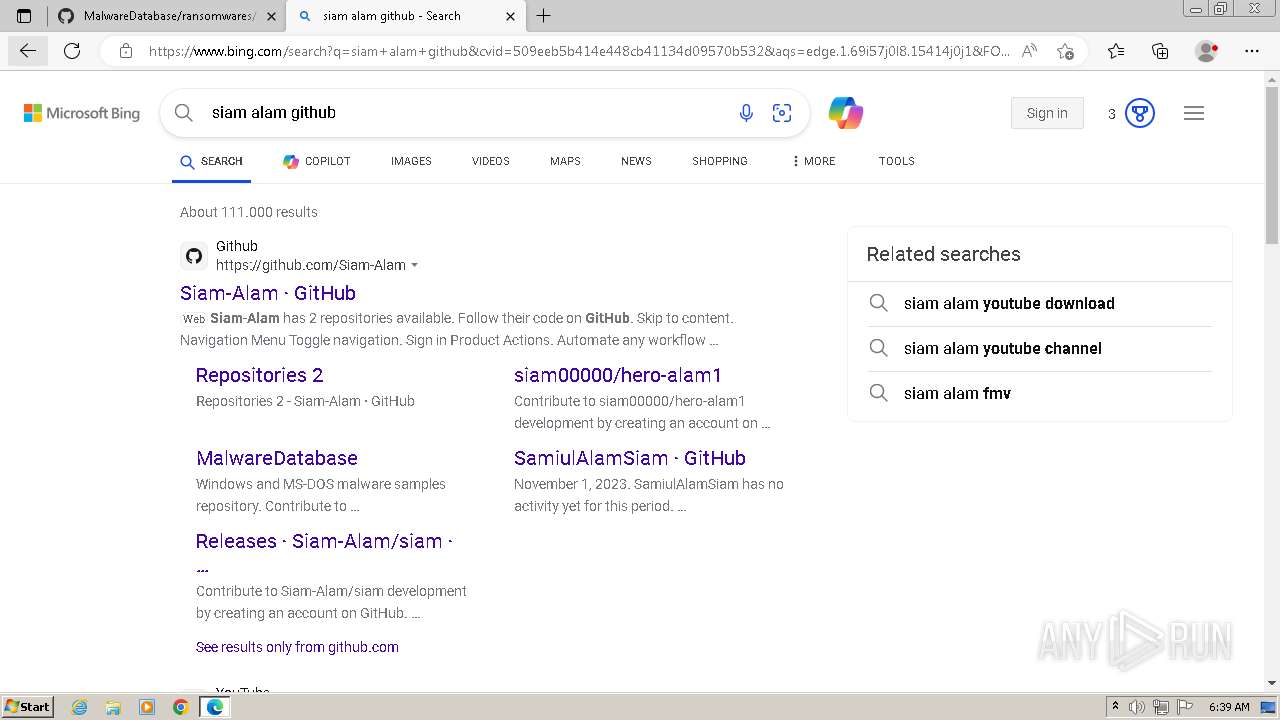This screenshot has width=1280, height=720.
Task: Open Edge Settings and more menu
Action: tap(1252, 51)
